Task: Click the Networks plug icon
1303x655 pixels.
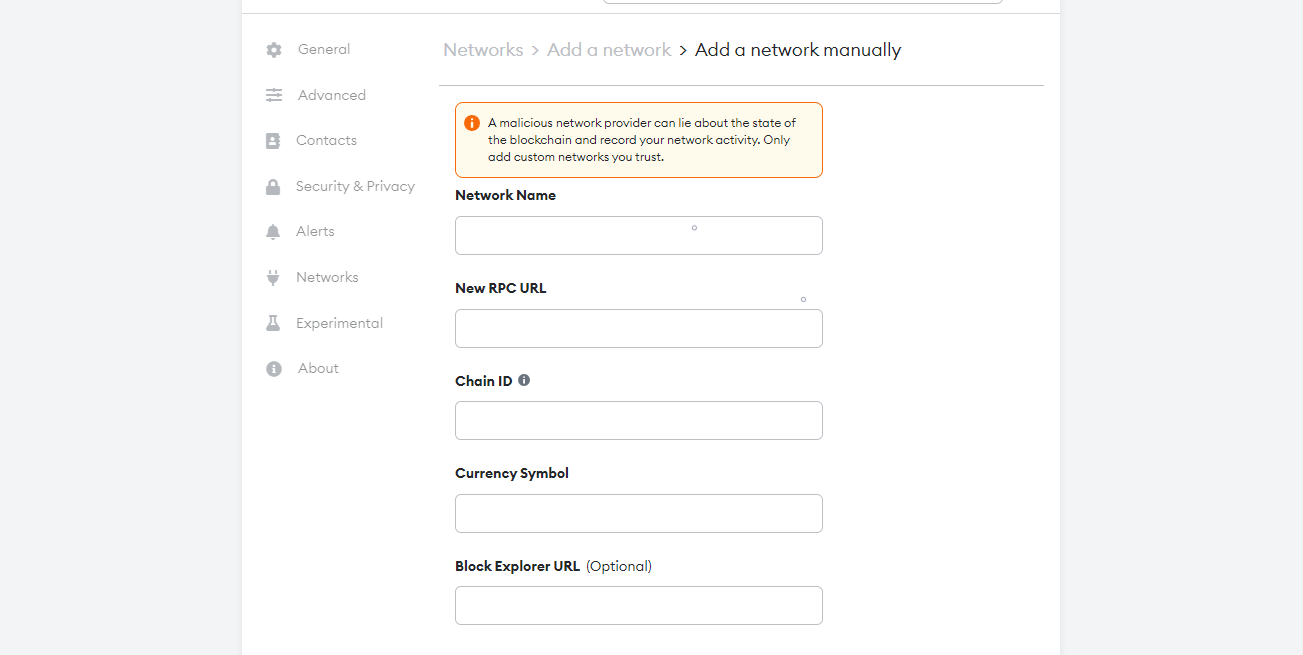Action: click(x=273, y=278)
